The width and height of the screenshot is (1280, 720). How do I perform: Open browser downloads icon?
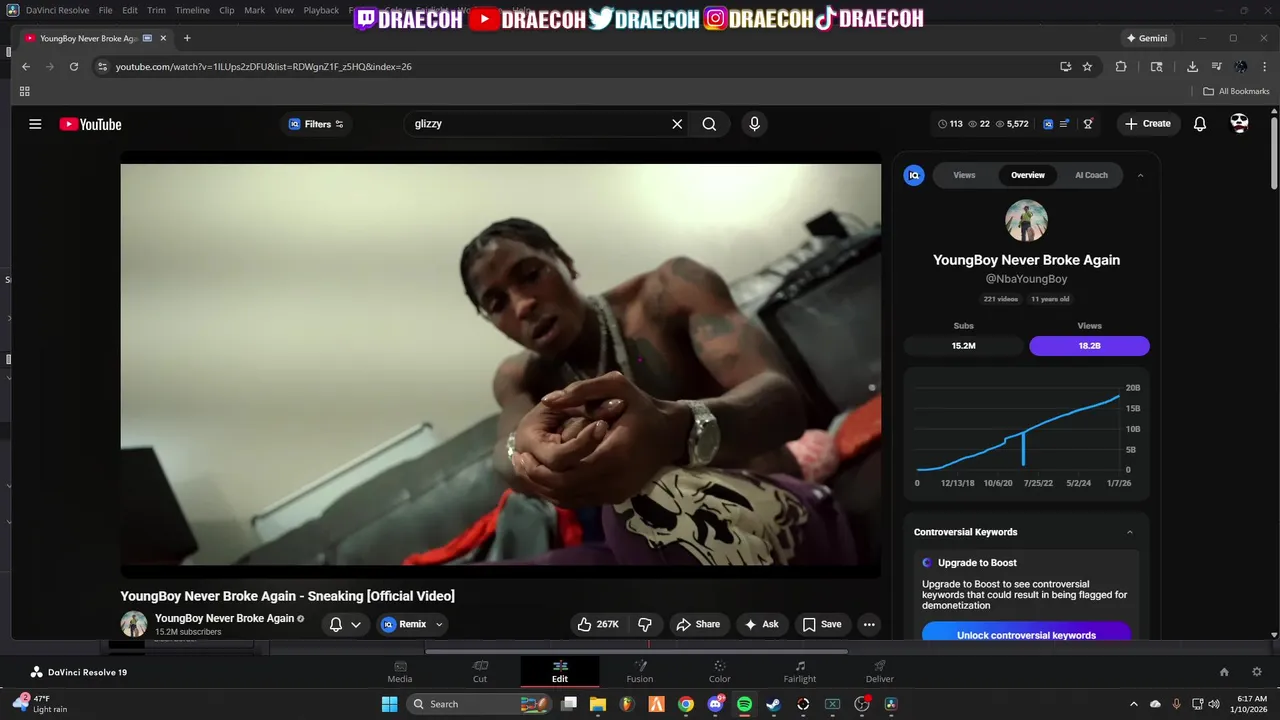1192,67
